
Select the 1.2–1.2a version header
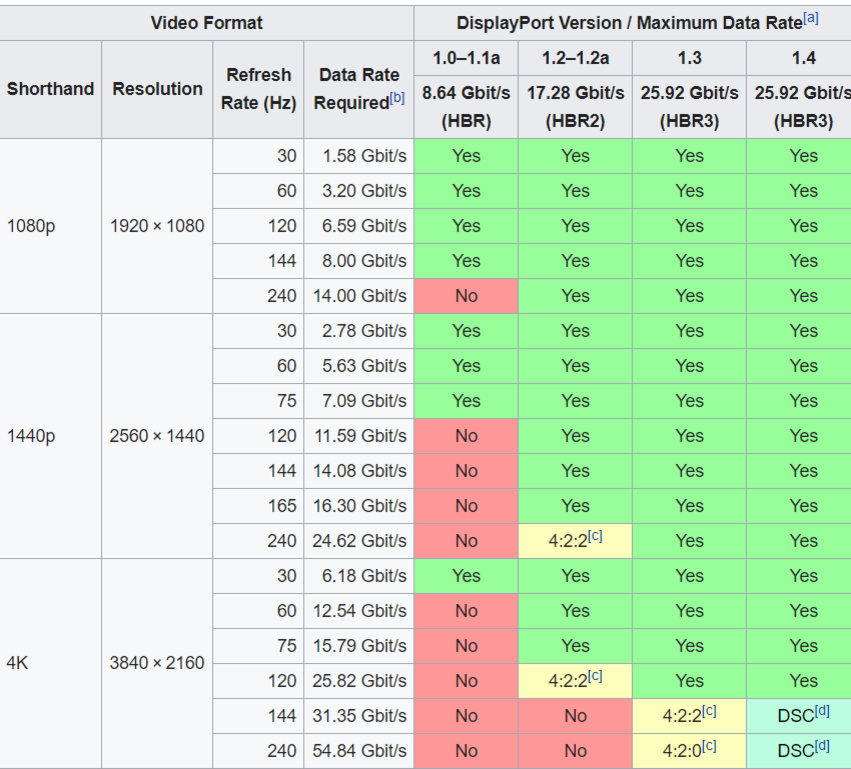[575, 58]
